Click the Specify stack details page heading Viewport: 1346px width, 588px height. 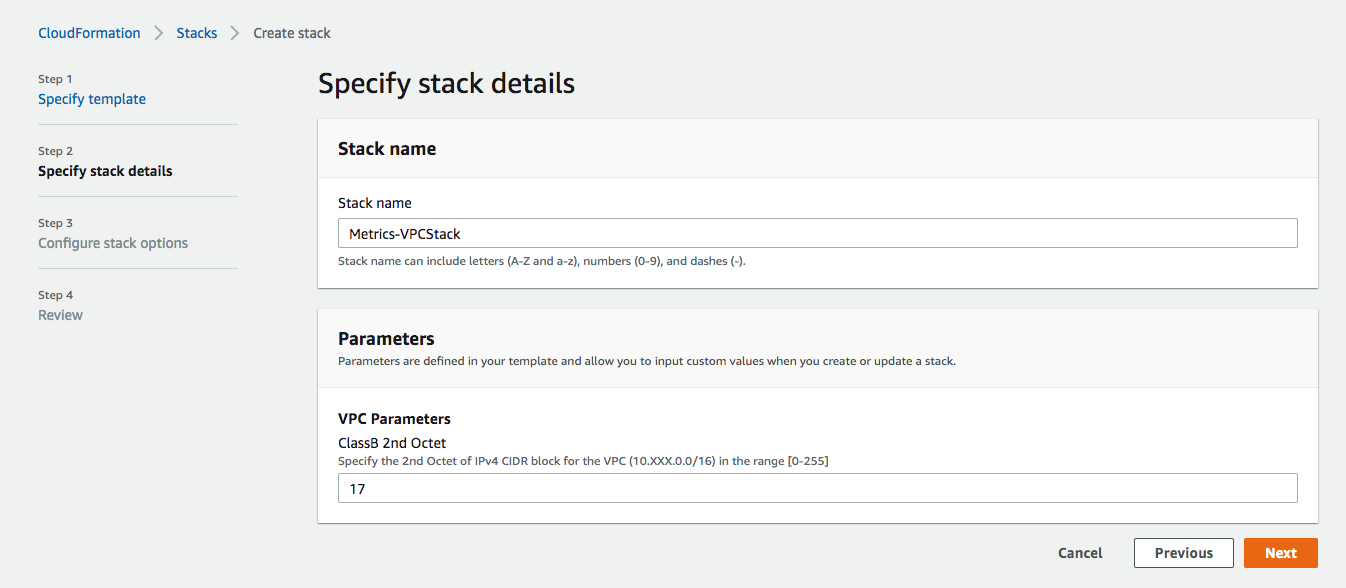[446, 83]
